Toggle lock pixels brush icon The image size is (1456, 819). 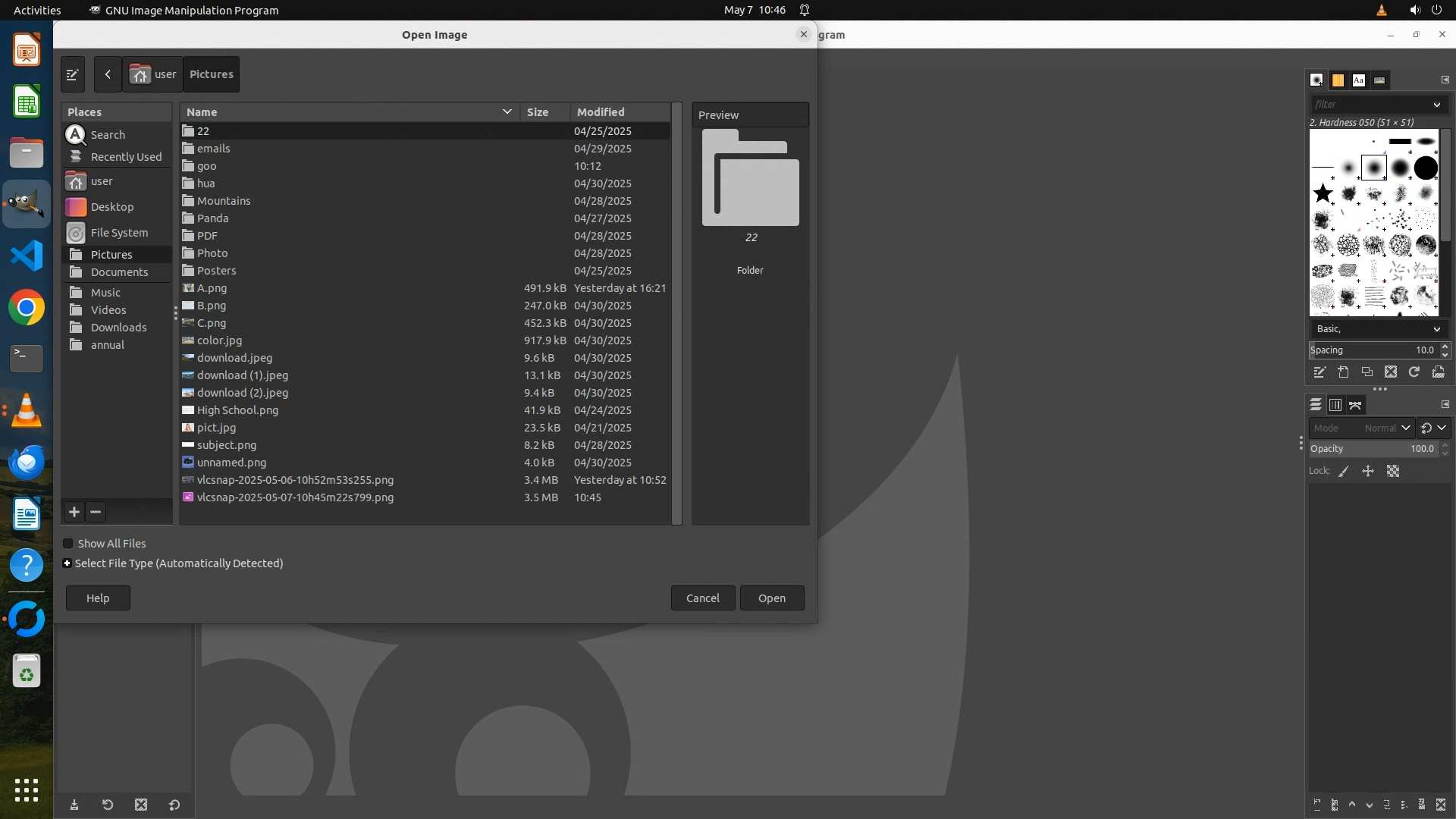(x=1344, y=471)
